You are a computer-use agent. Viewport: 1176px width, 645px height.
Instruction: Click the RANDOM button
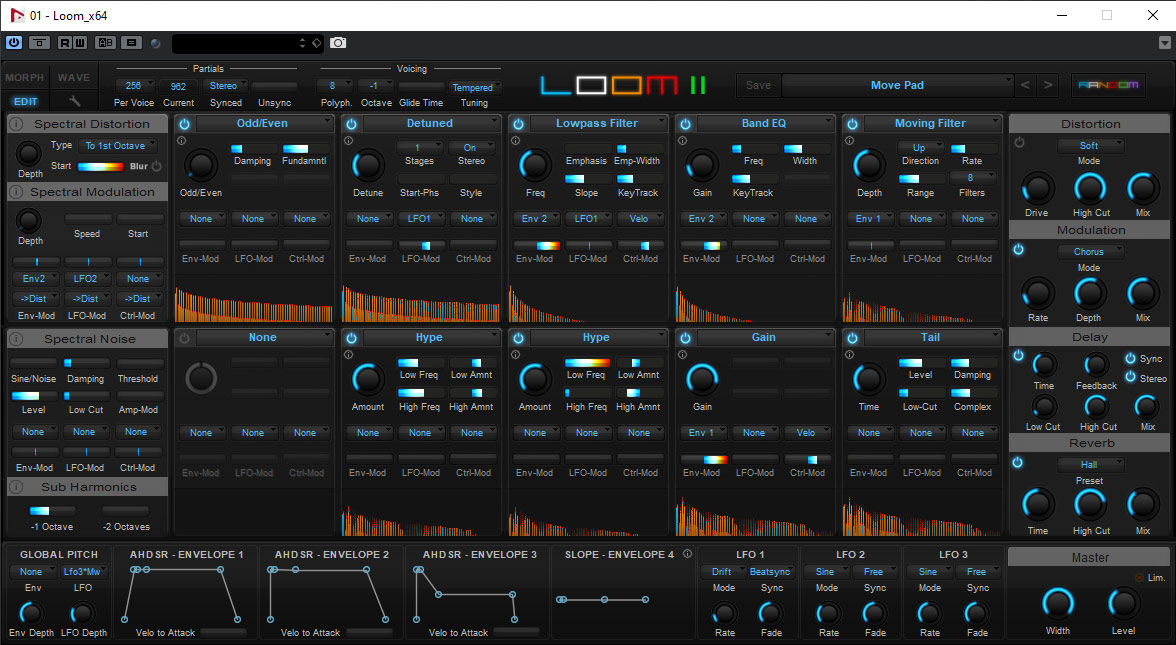1107,85
